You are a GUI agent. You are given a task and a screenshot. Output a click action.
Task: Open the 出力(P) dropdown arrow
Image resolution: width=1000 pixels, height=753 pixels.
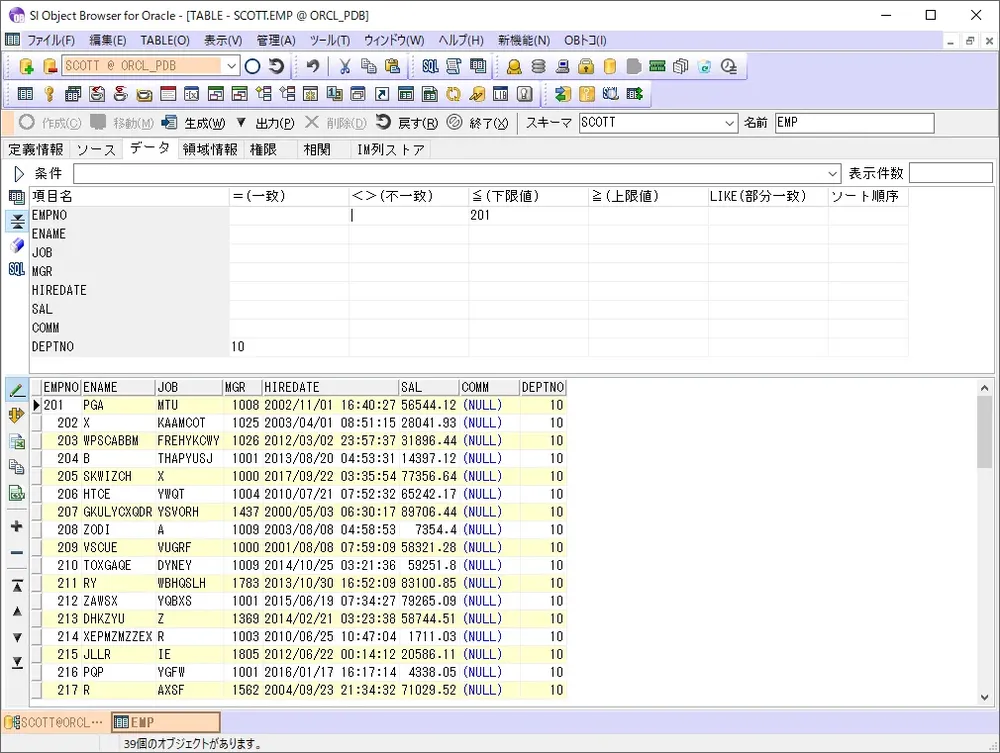[x=241, y=122]
